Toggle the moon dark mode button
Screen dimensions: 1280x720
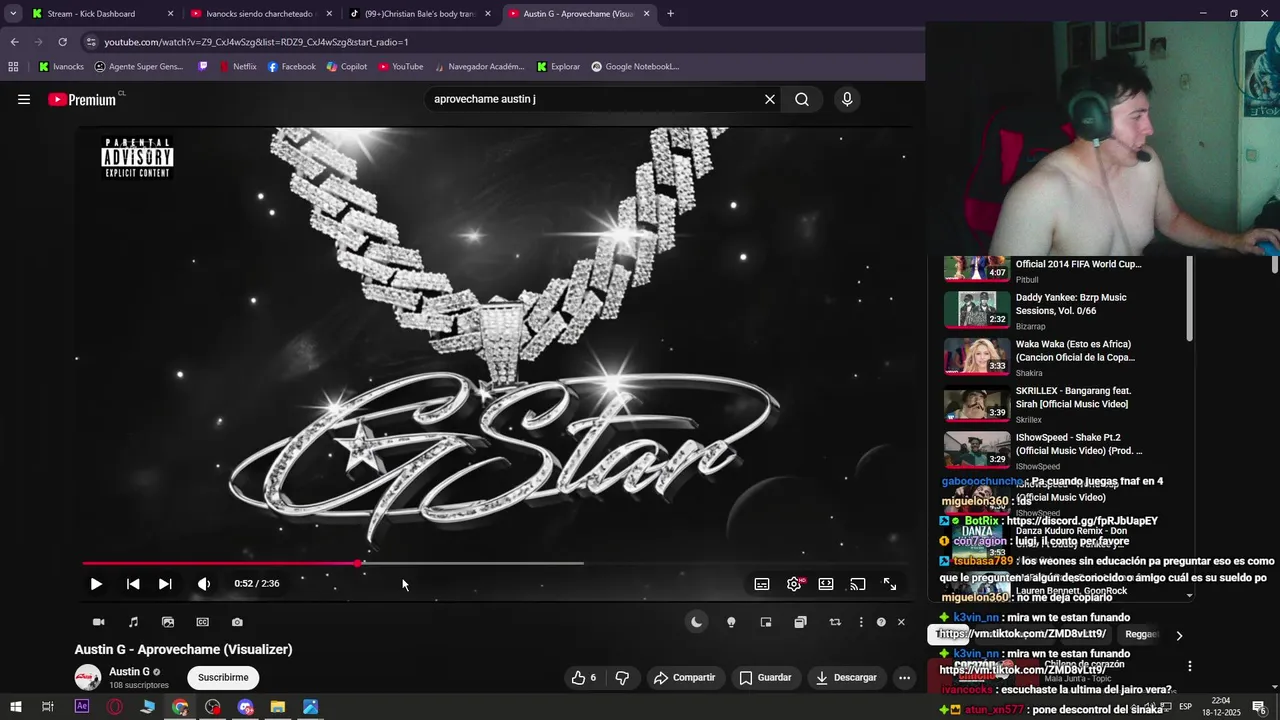click(x=697, y=622)
